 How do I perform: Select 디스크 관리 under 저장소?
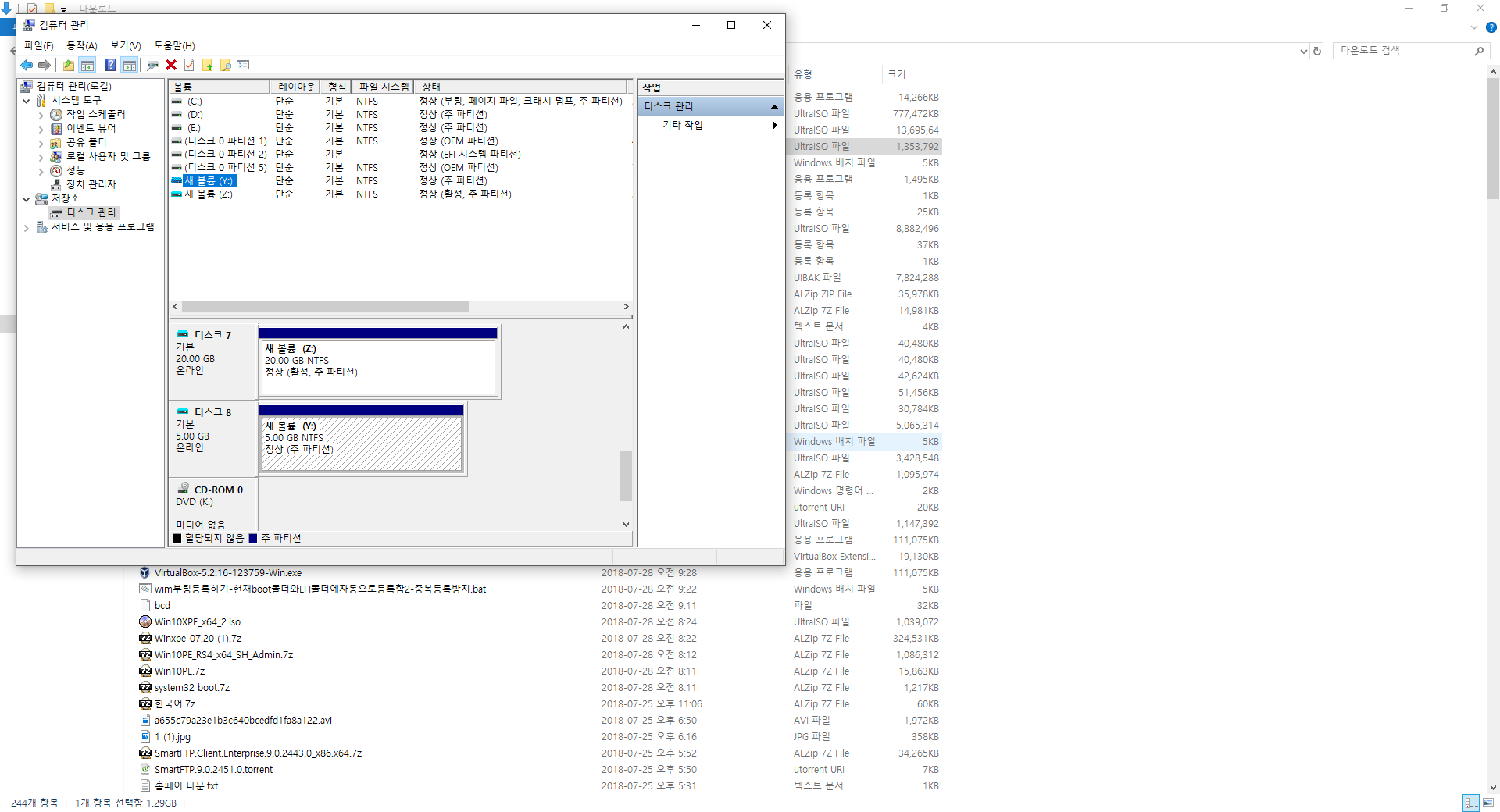point(91,212)
